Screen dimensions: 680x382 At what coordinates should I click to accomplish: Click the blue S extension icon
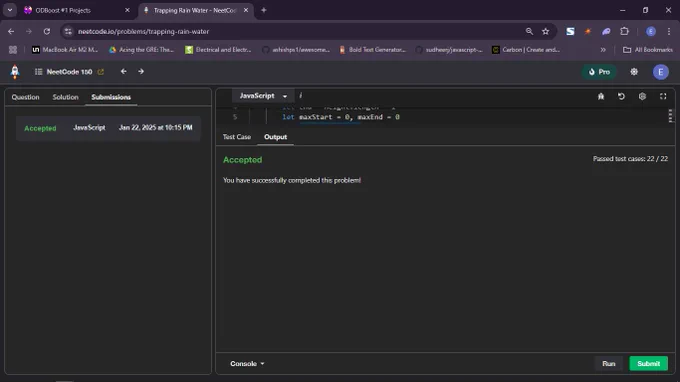(x=570, y=31)
